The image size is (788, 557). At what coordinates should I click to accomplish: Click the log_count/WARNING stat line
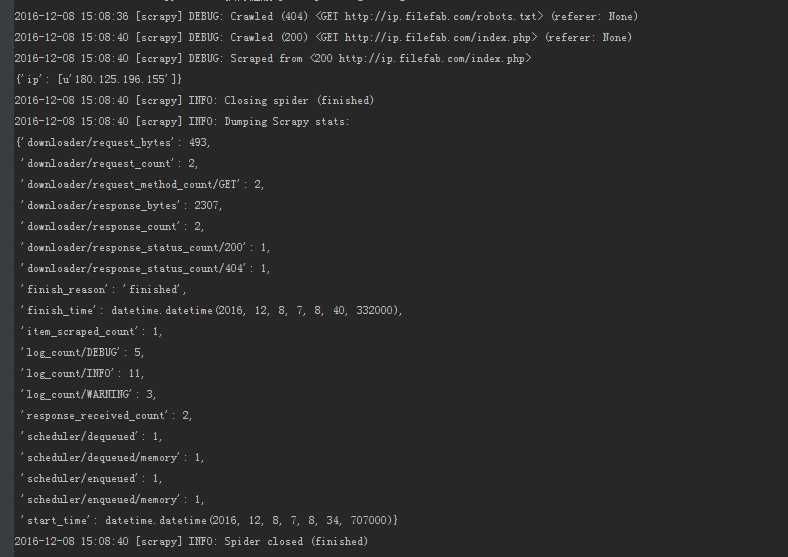coord(87,395)
